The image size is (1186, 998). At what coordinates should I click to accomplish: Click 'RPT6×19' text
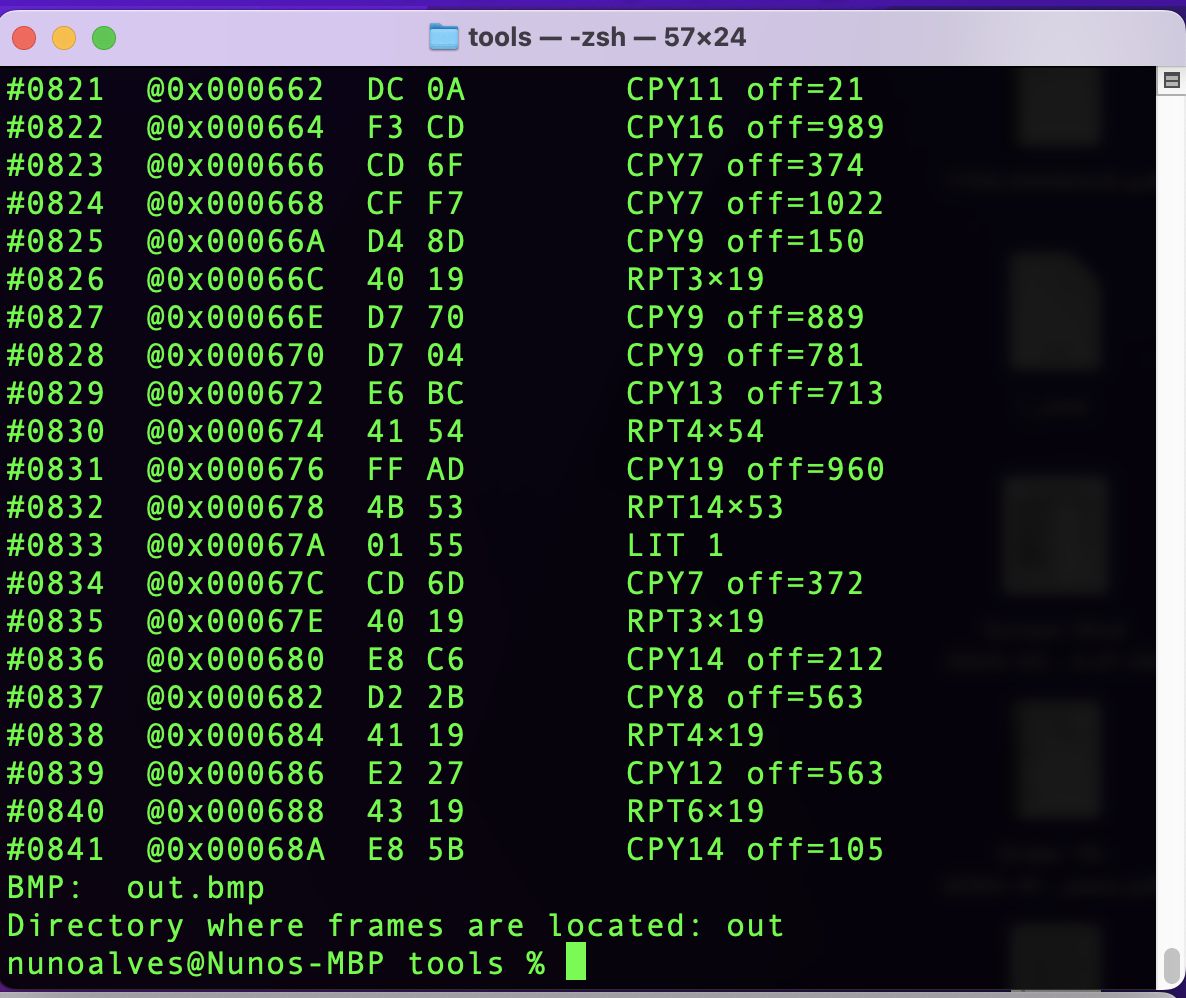point(695,811)
